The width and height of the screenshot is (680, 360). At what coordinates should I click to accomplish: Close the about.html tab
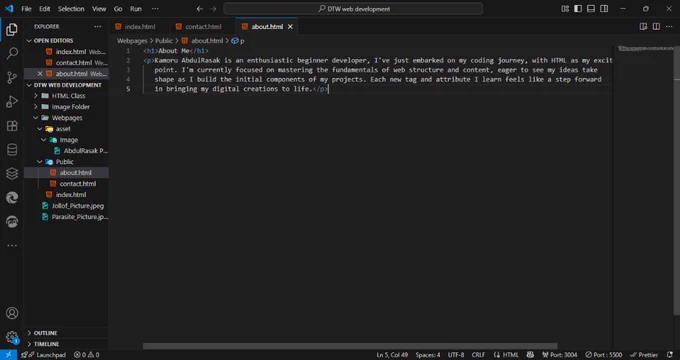[290, 26]
